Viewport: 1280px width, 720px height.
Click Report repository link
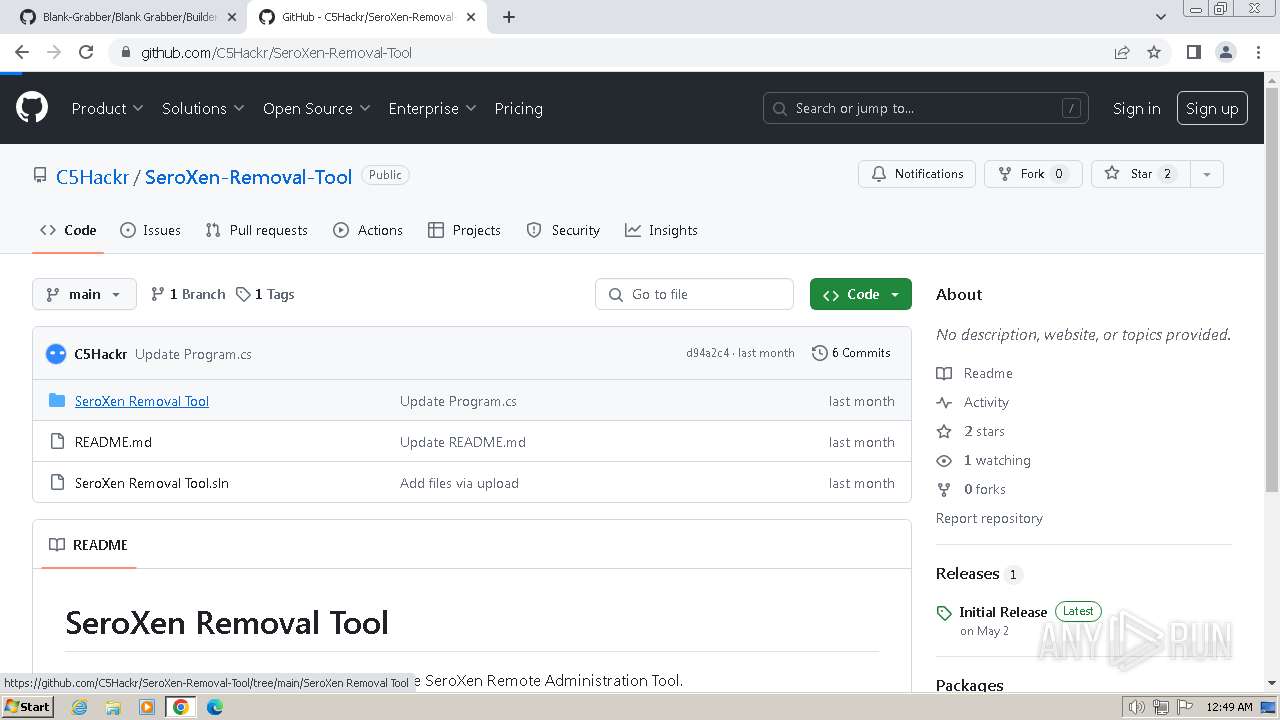pyautogui.click(x=989, y=518)
